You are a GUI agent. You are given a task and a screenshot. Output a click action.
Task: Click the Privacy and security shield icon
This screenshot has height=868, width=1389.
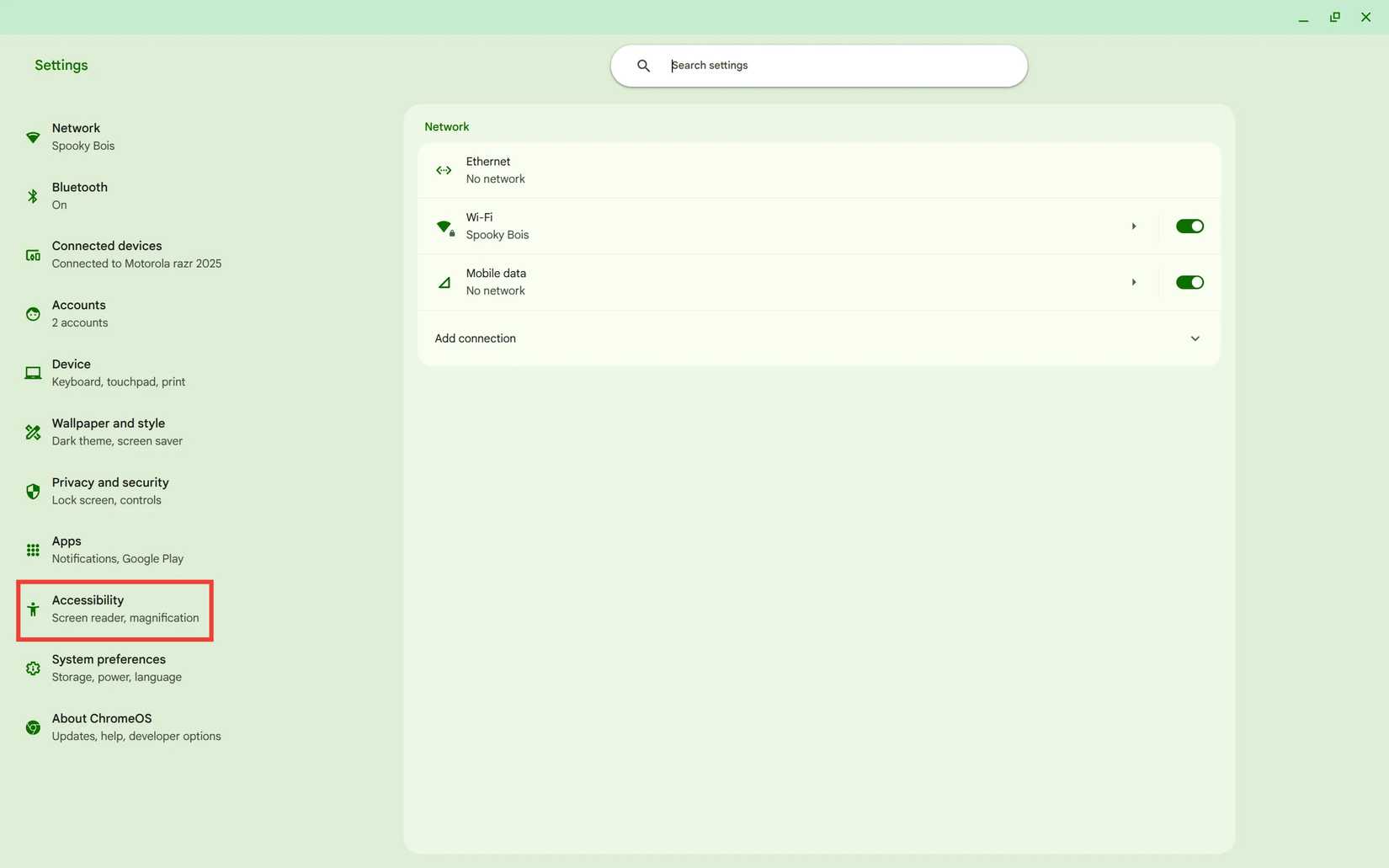point(33,491)
